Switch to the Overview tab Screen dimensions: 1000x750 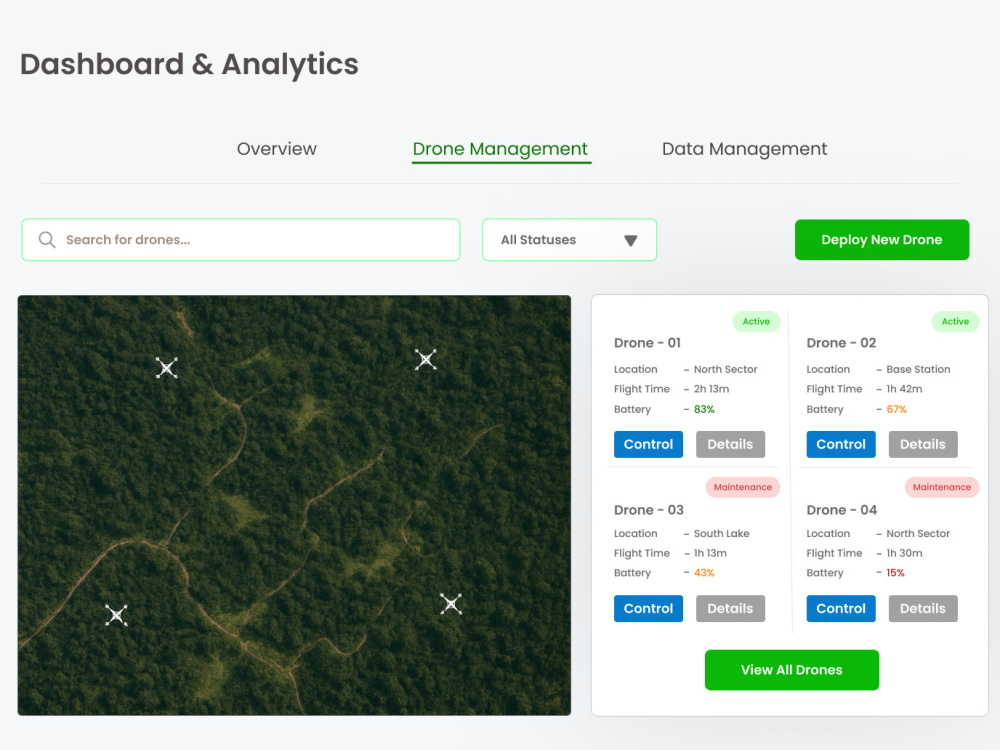pyautogui.click(x=277, y=149)
